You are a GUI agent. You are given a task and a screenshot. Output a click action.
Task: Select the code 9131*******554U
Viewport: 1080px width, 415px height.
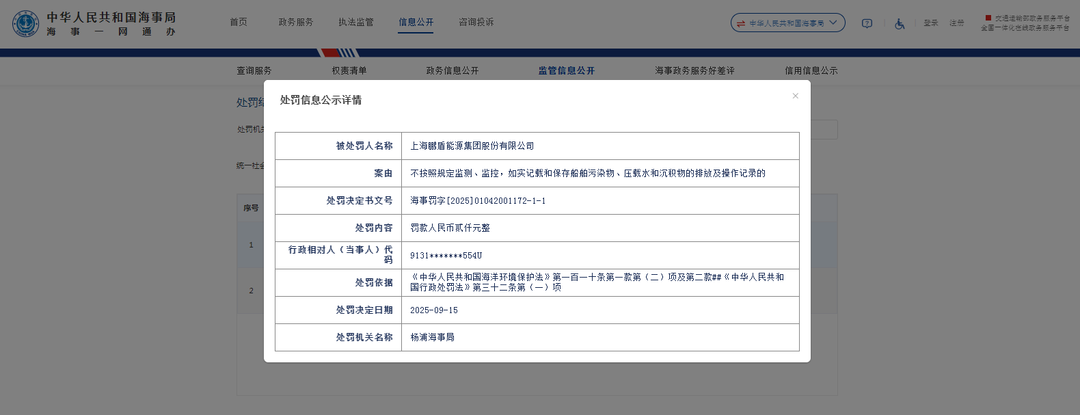[446, 255]
